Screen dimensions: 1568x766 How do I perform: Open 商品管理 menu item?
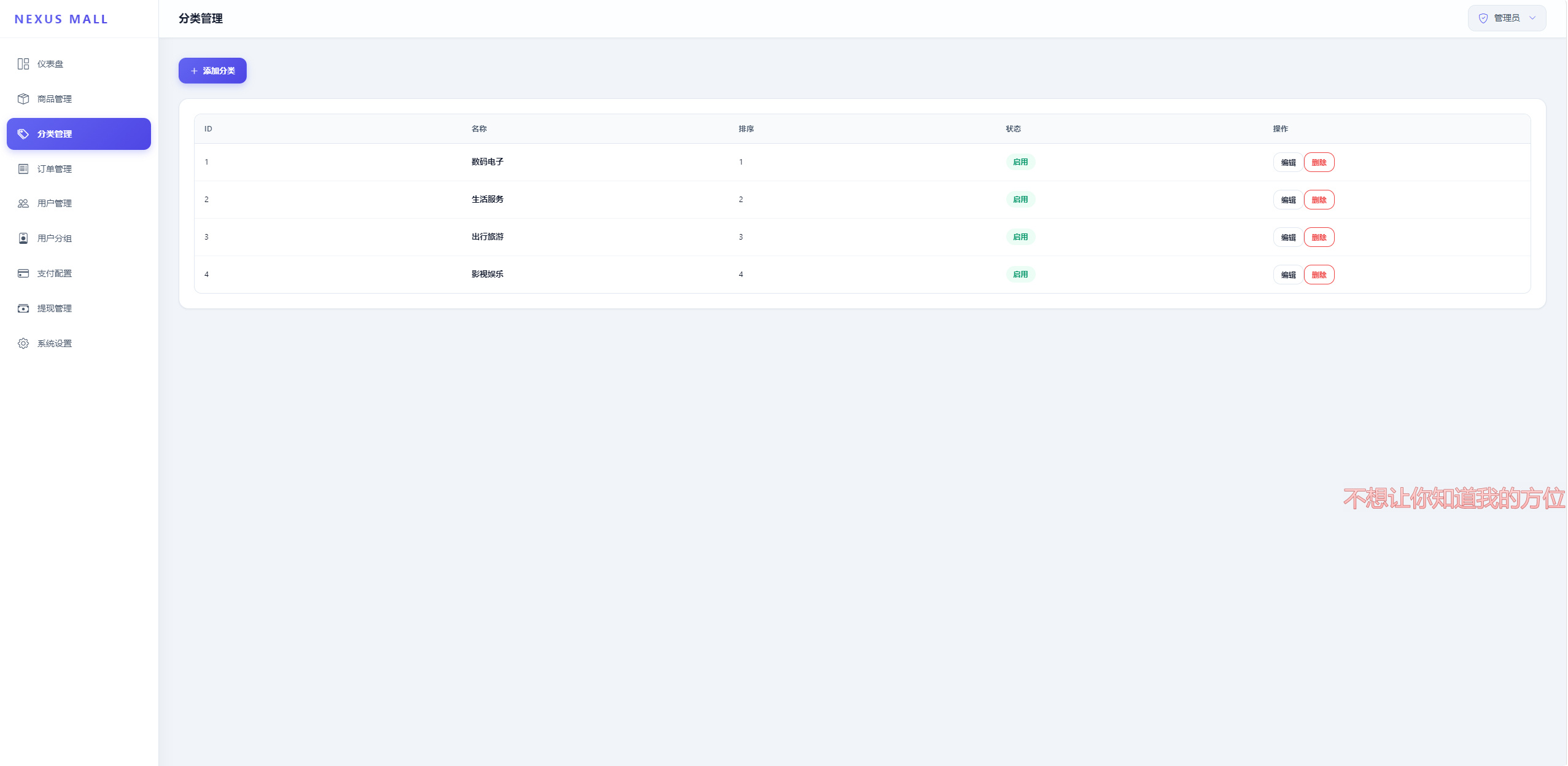pos(79,99)
